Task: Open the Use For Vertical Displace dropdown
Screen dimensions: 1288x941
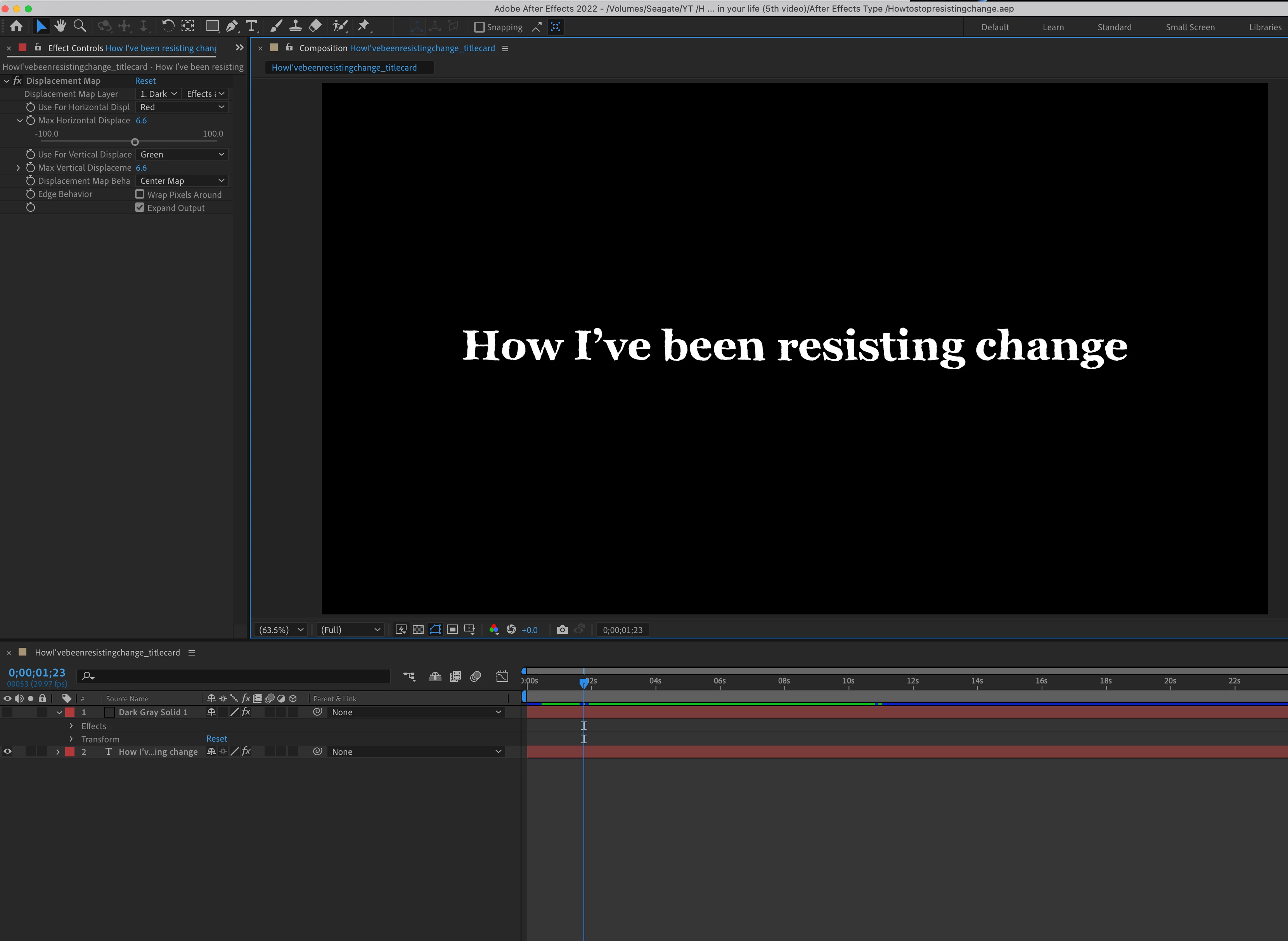Action: point(182,154)
